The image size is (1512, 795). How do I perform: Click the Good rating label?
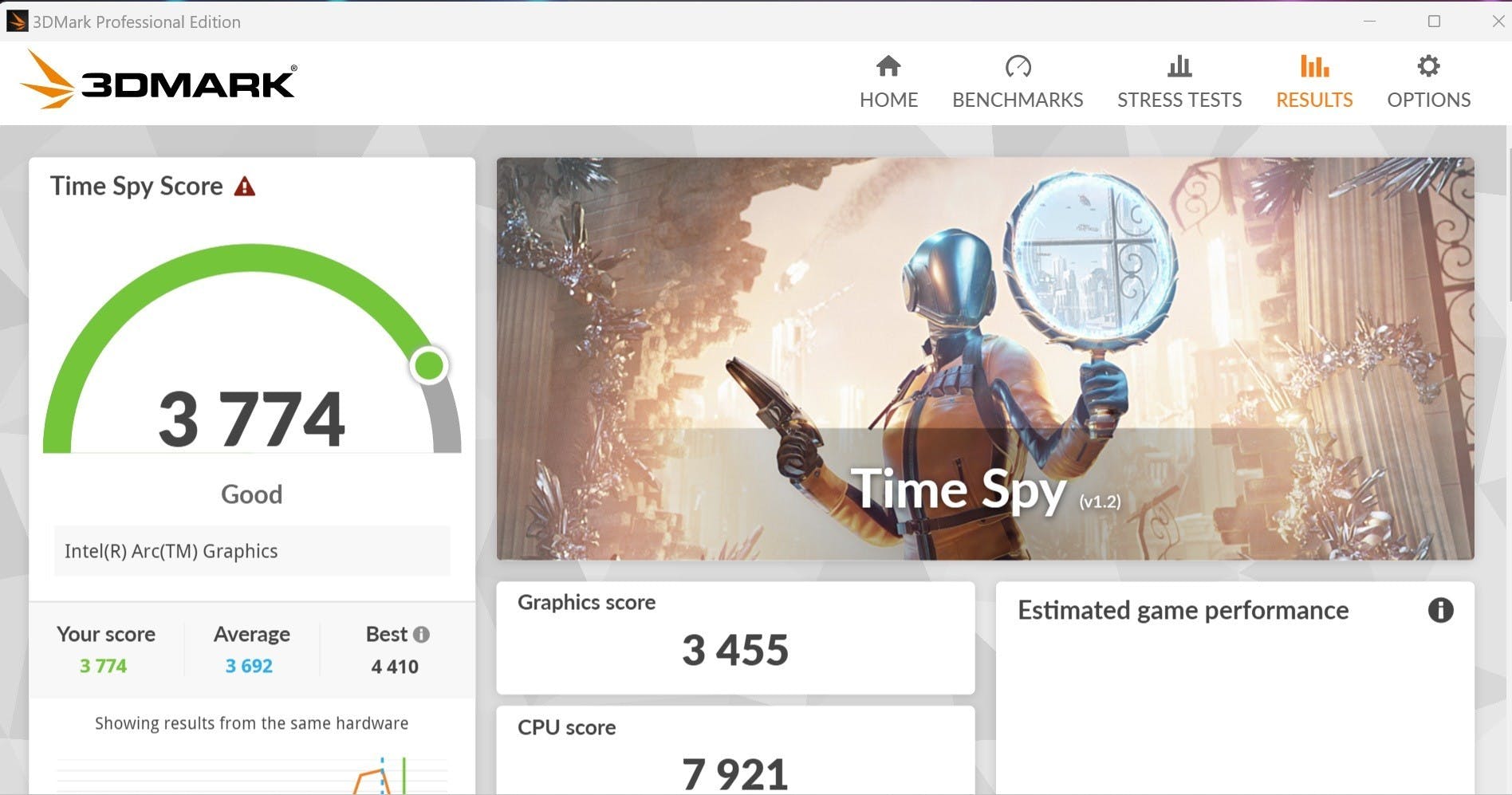click(x=252, y=494)
